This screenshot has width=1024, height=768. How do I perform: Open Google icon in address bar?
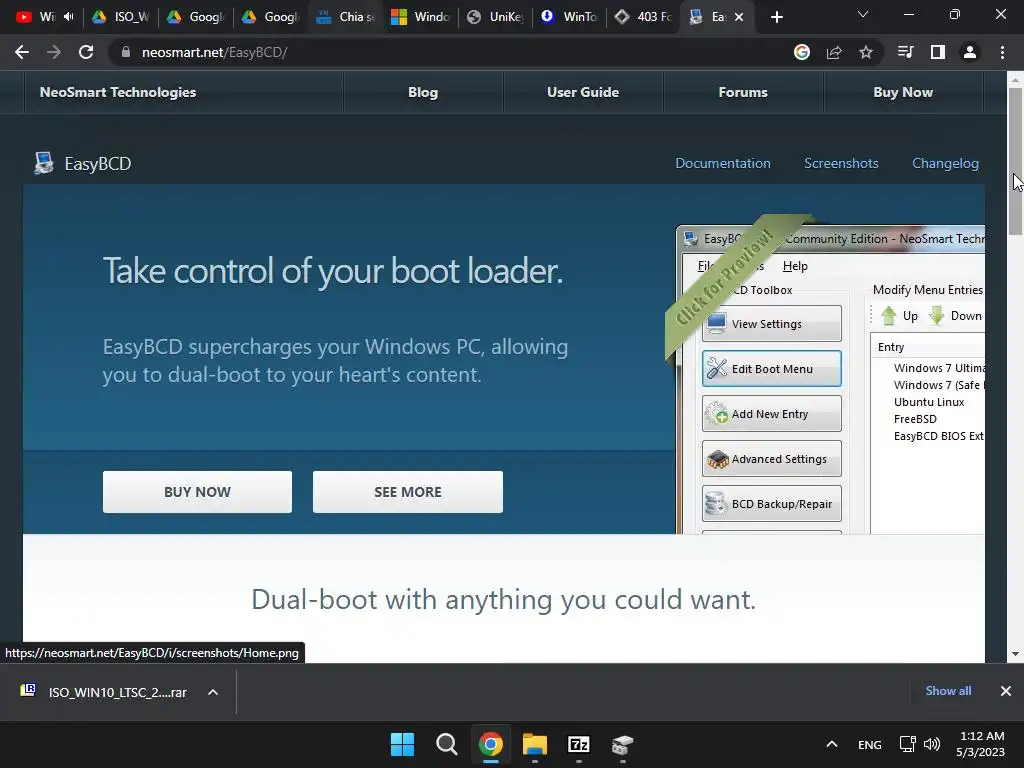point(802,52)
